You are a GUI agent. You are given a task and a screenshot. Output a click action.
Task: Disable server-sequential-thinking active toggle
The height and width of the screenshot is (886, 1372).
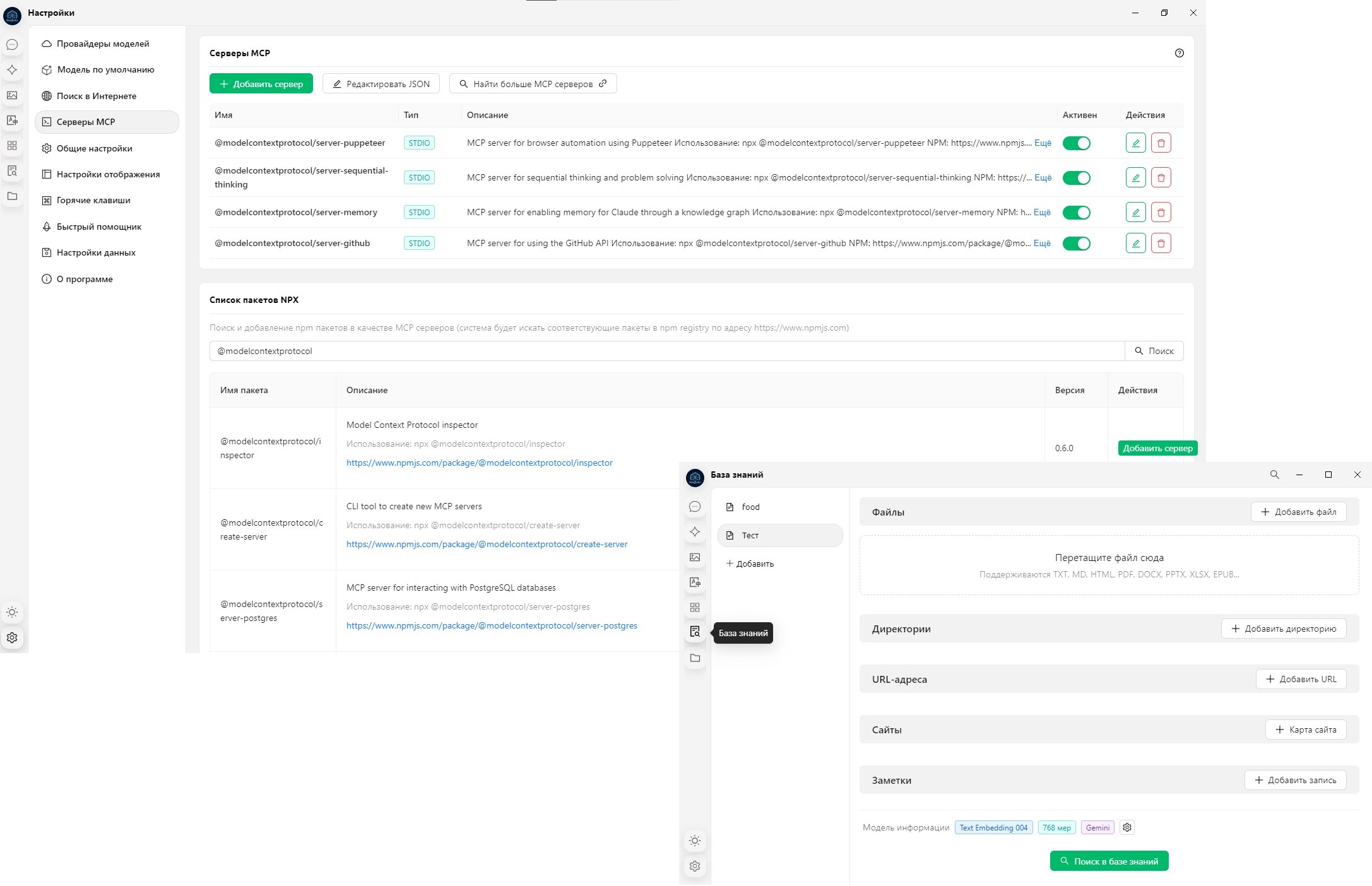click(x=1077, y=178)
